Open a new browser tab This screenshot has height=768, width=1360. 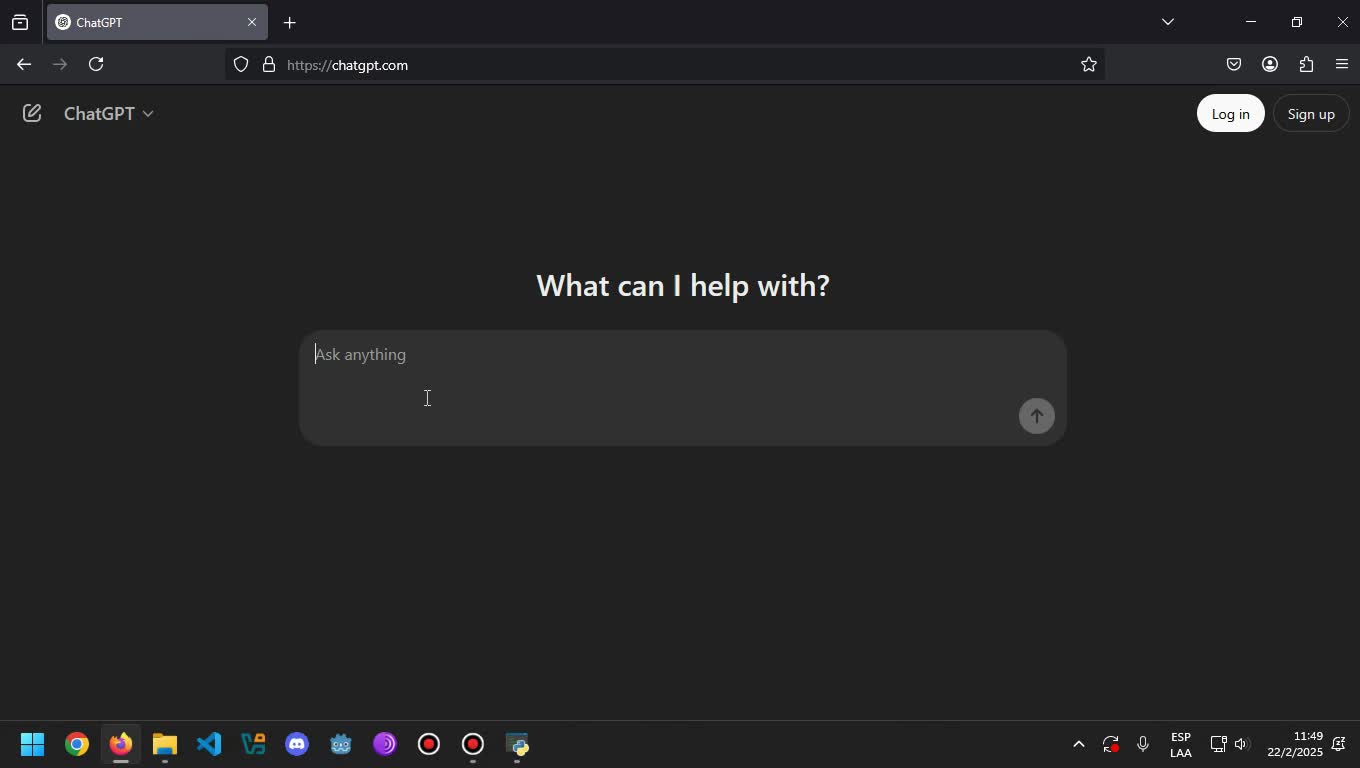pos(289,22)
